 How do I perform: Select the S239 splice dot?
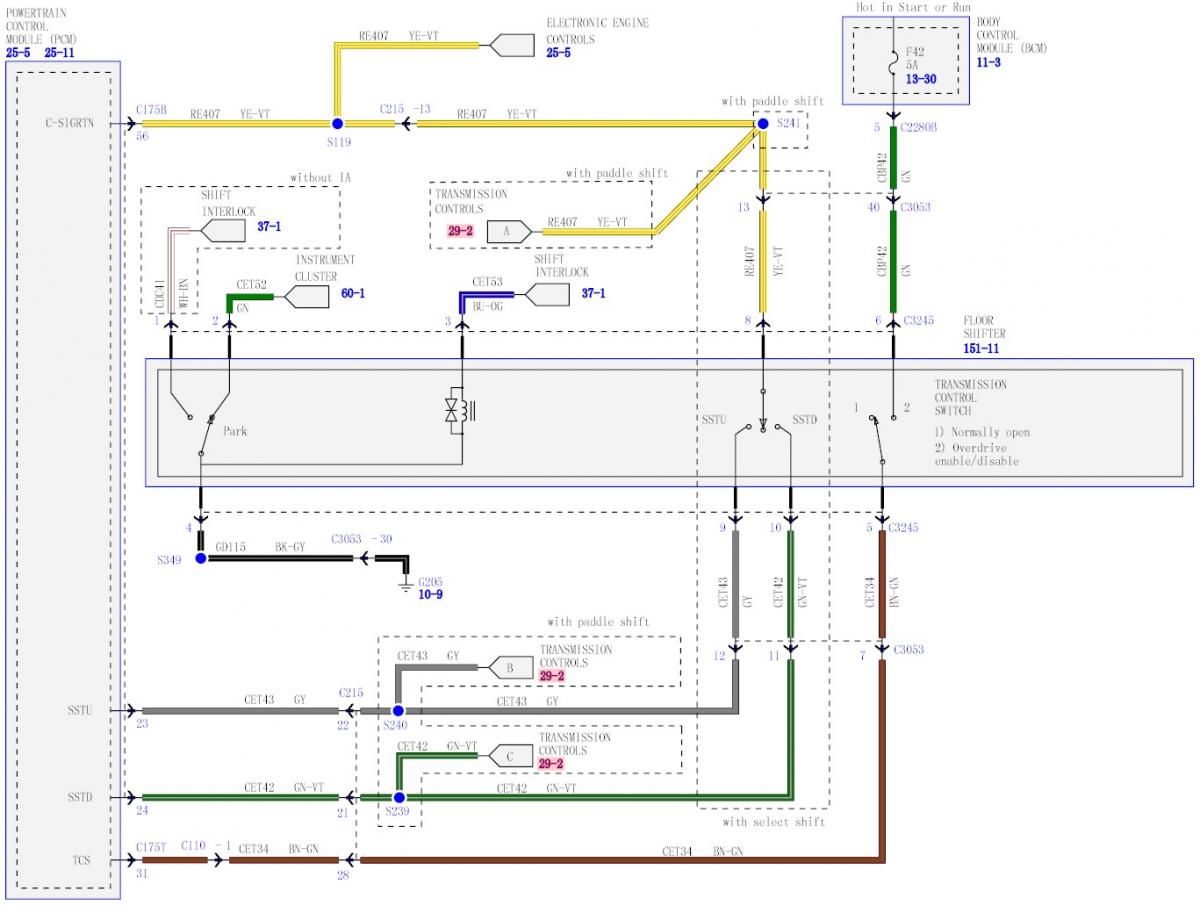point(398,798)
